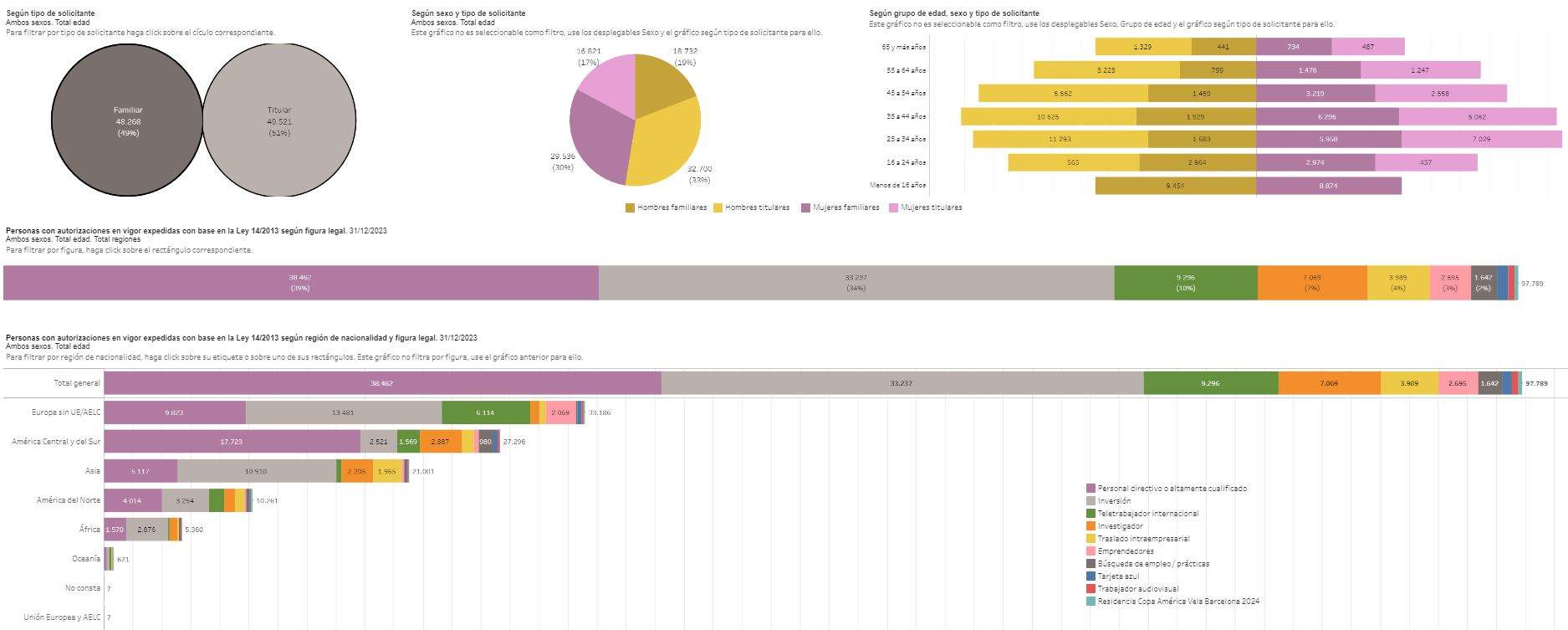Select the 38.462 (39%) segment in figura legal bar

click(301, 283)
